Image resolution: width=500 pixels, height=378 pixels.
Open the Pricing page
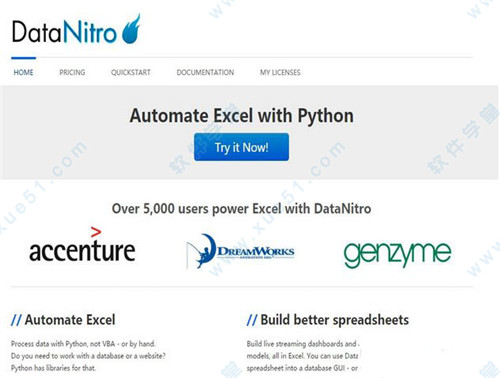[72, 72]
